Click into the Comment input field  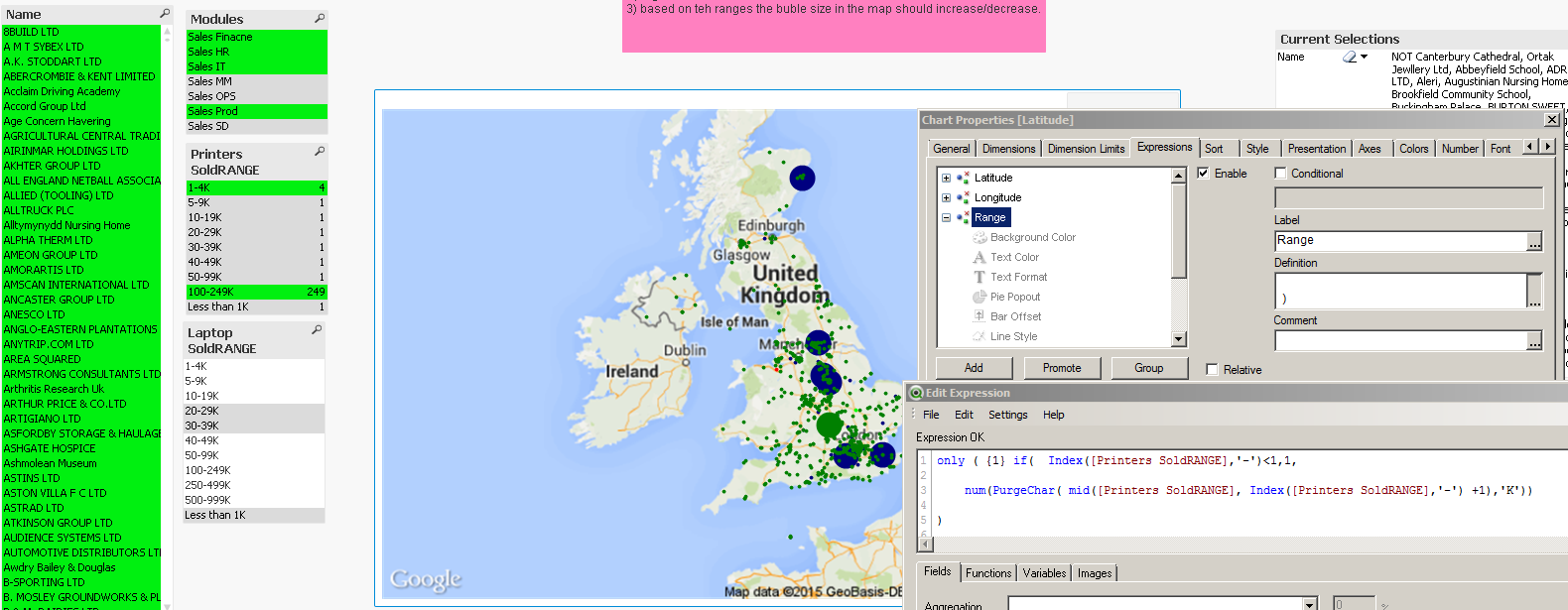click(1400, 341)
